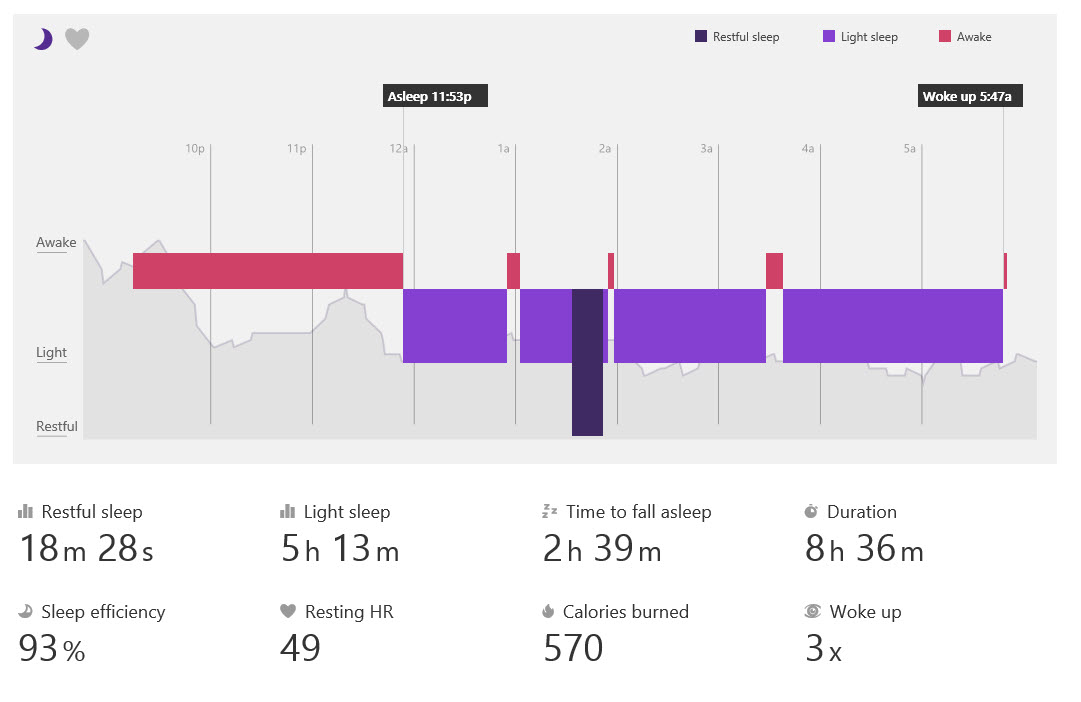This screenshot has height=702, width=1081.
Task: Click the Asleep 11:53p marker label
Action: (435, 96)
